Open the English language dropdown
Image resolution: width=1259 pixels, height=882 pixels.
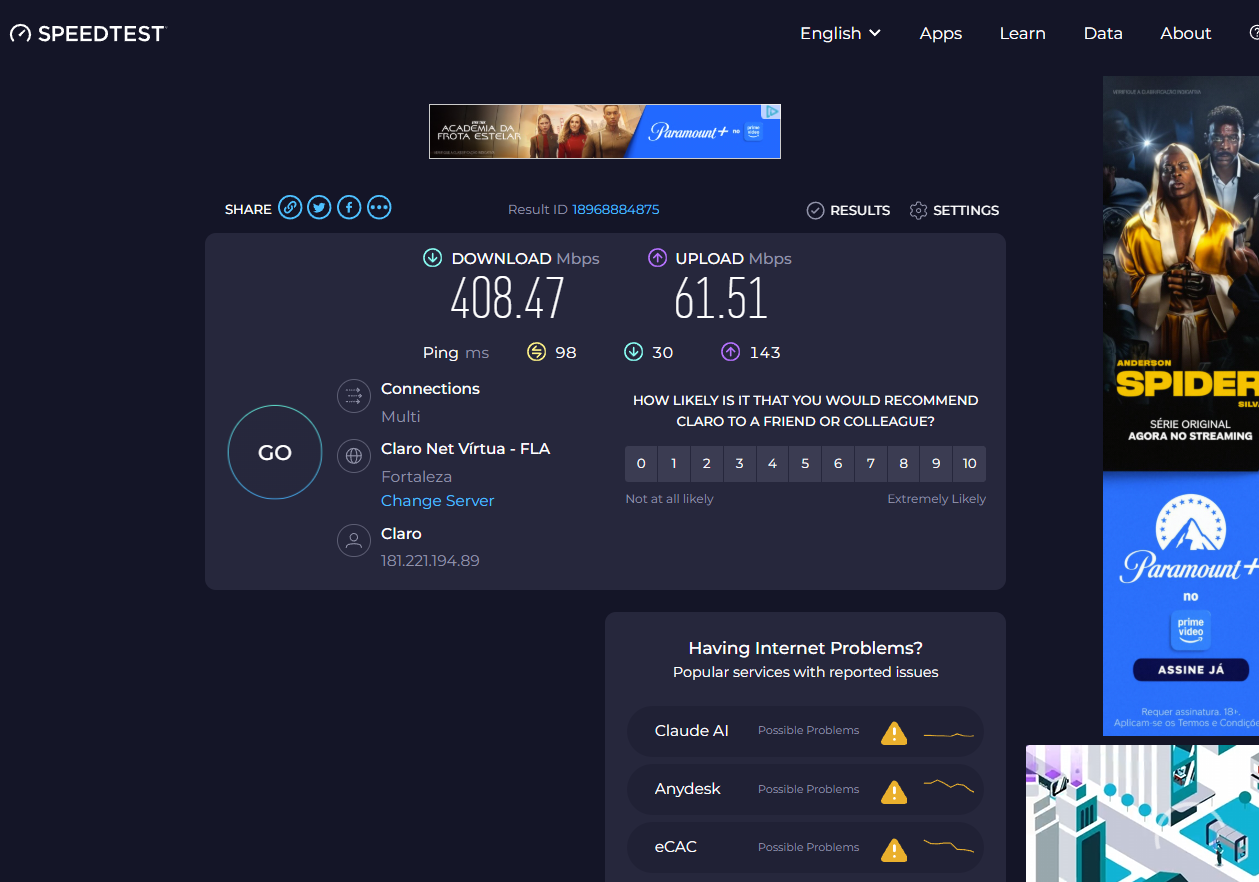[840, 33]
